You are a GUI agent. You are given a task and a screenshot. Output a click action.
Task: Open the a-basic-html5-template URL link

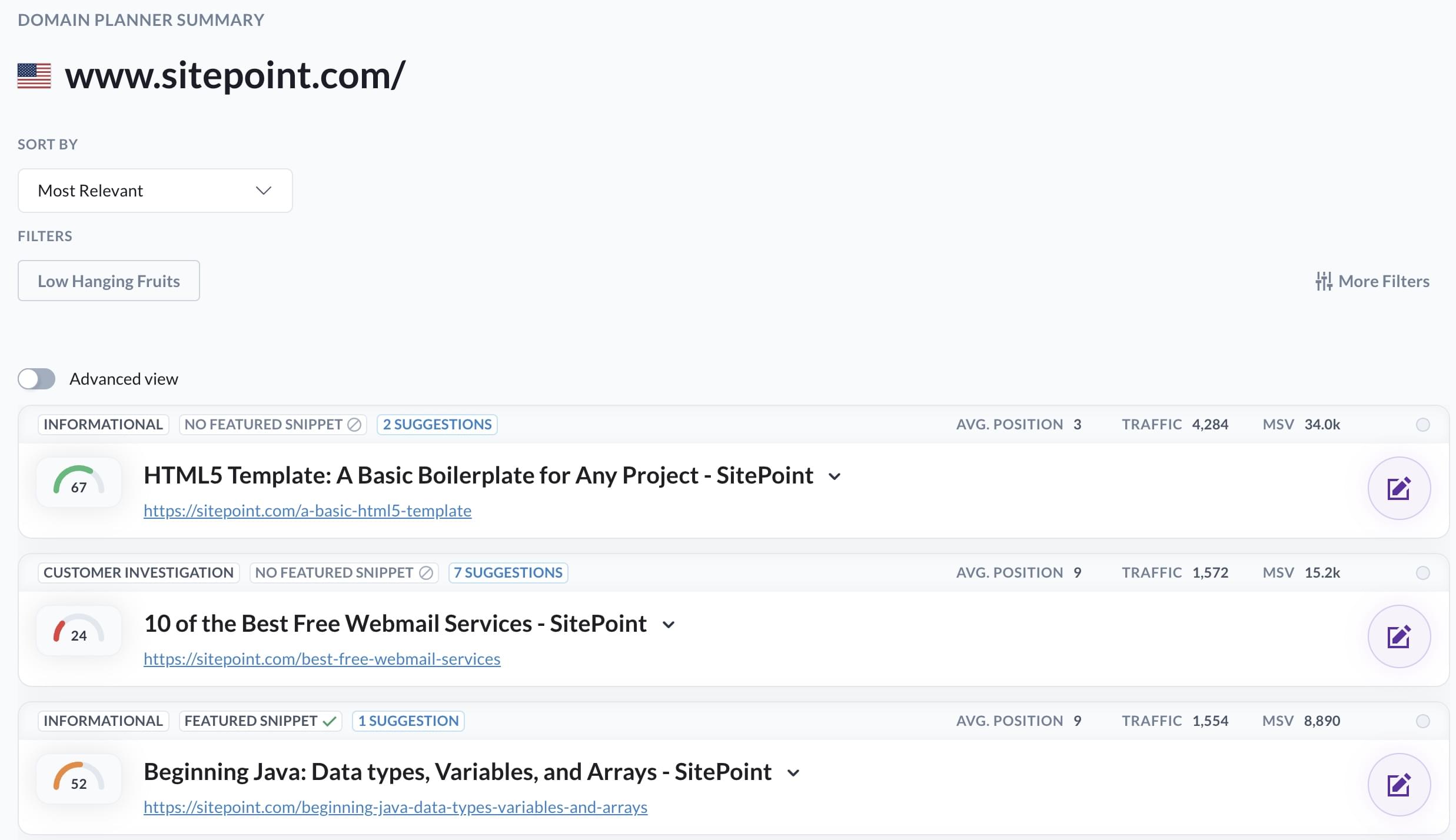[307, 511]
